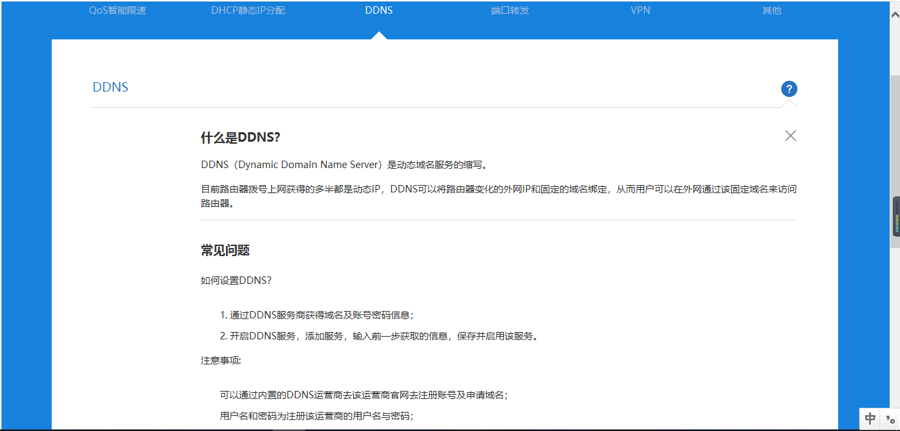Close the 什么是DDNS help panel

(x=790, y=136)
